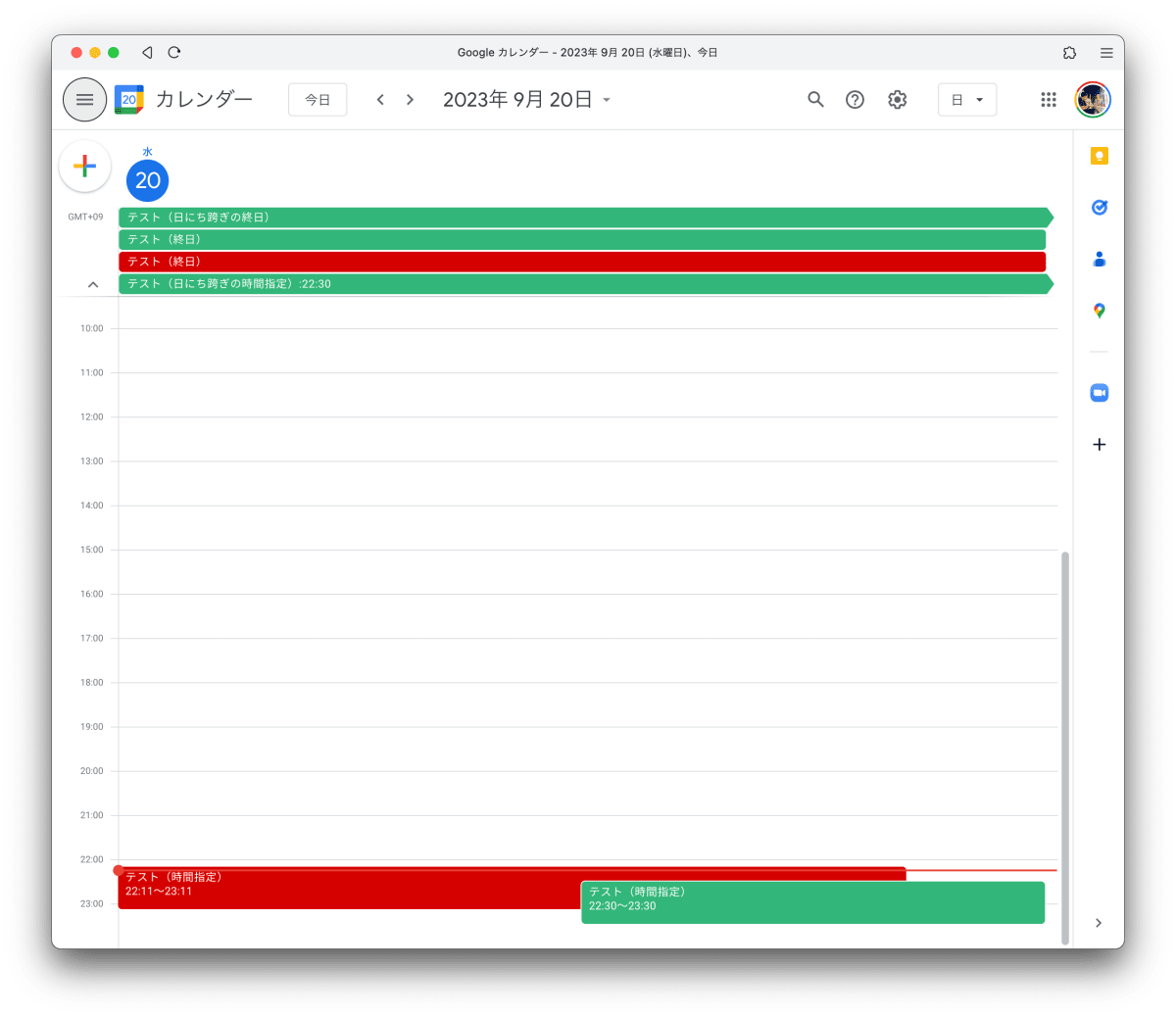Open green all-day event テスト（終日）
This screenshot has width=1176, height=1017.
coord(582,240)
